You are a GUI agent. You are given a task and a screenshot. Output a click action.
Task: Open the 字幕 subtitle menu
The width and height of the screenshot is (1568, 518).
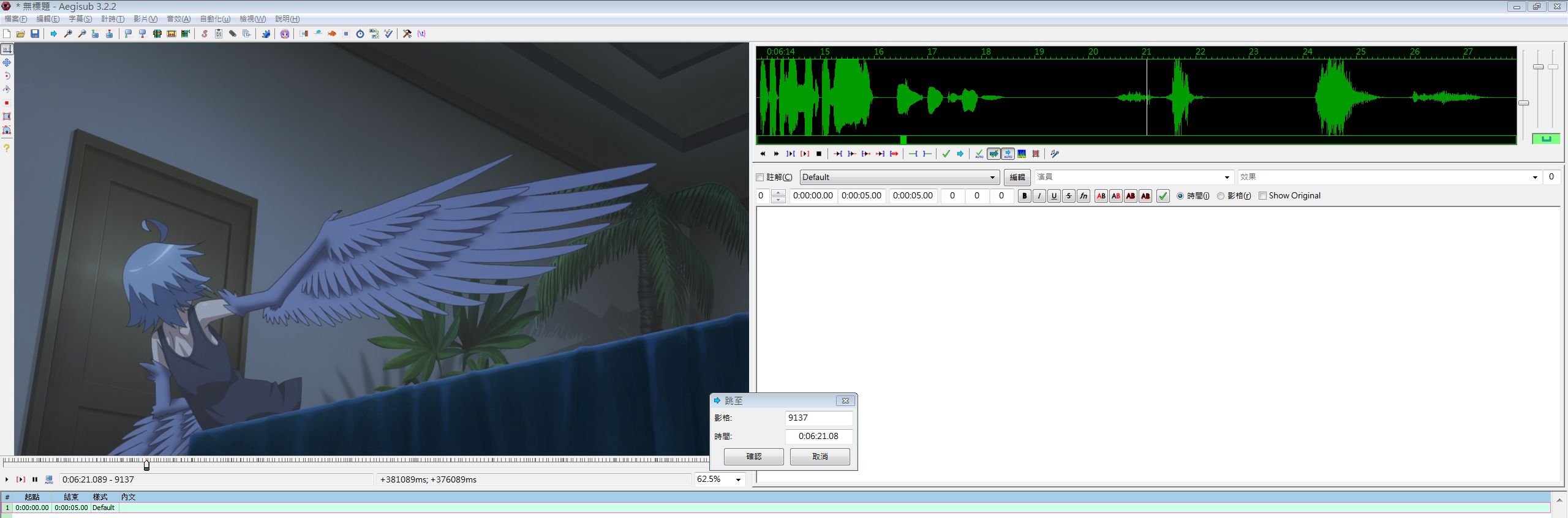[80, 19]
